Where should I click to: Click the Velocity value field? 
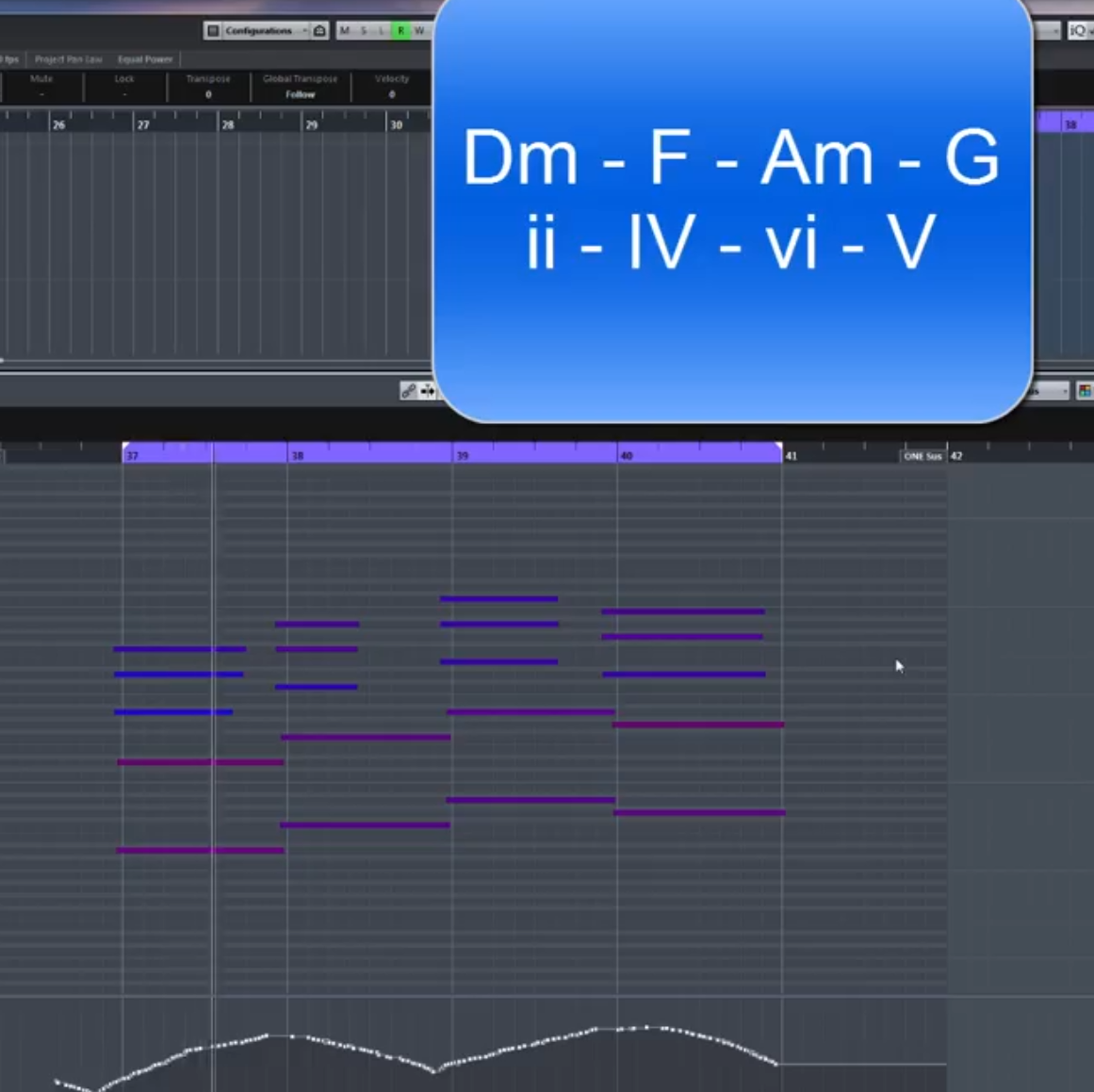coord(392,94)
